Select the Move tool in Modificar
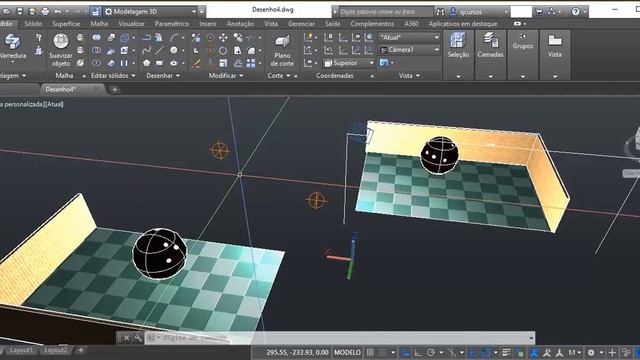640x360 pixels. coord(223,38)
